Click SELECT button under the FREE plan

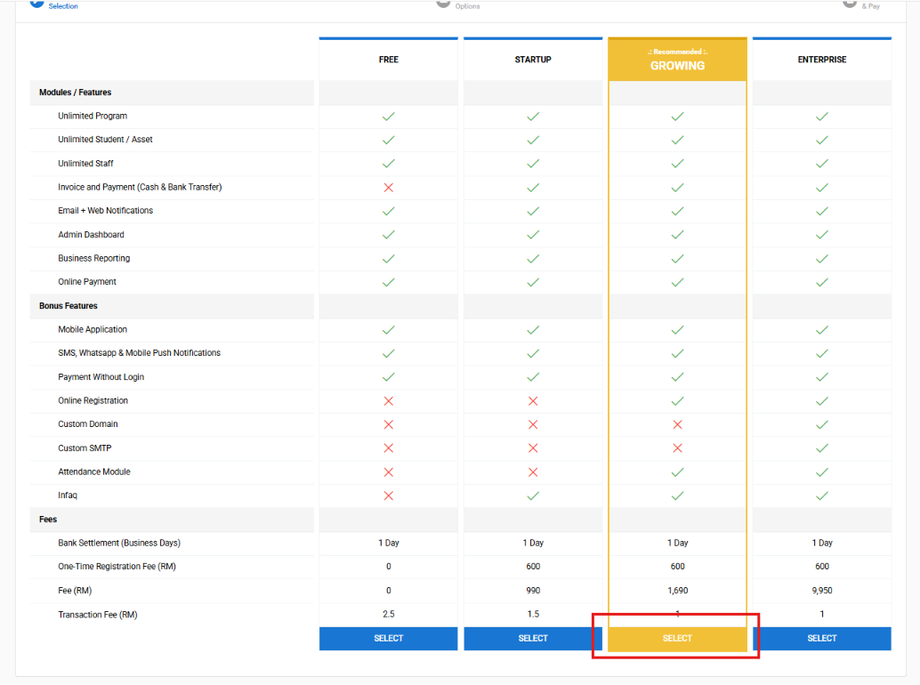[388, 638]
